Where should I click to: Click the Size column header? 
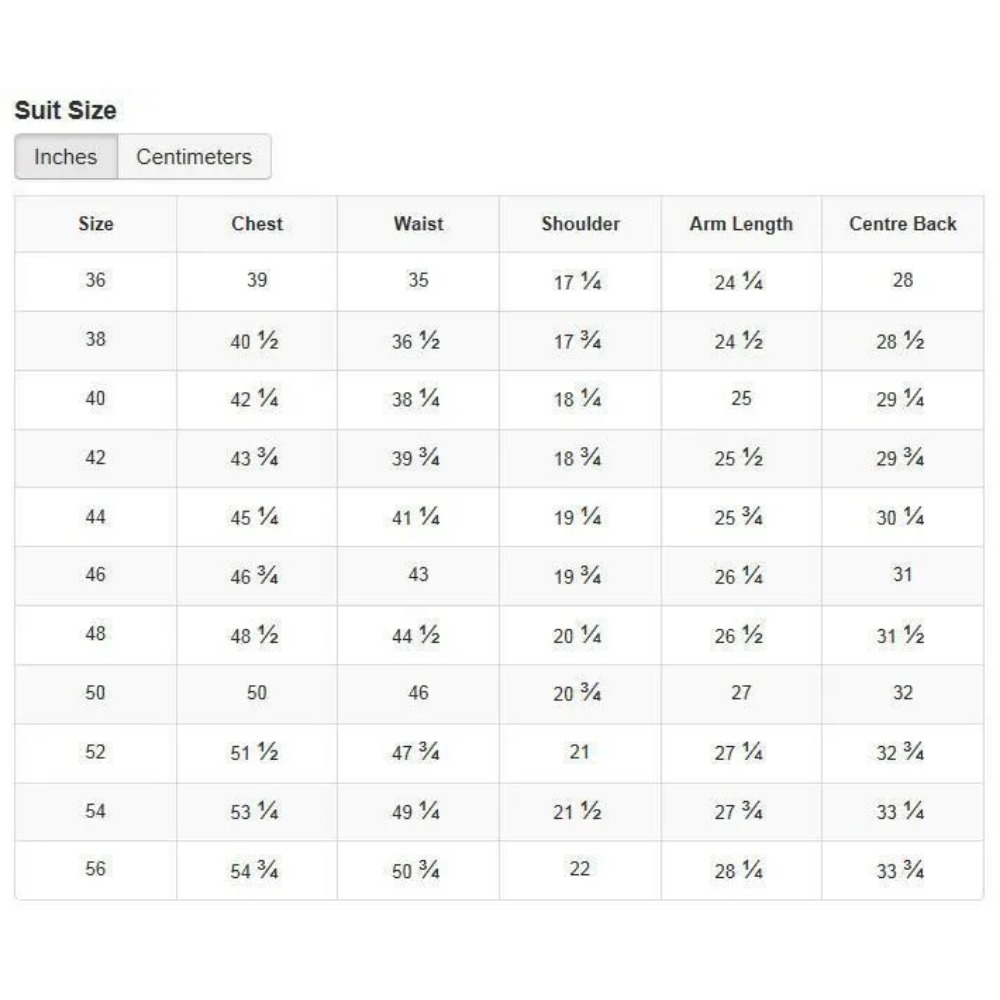tap(96, 224)
